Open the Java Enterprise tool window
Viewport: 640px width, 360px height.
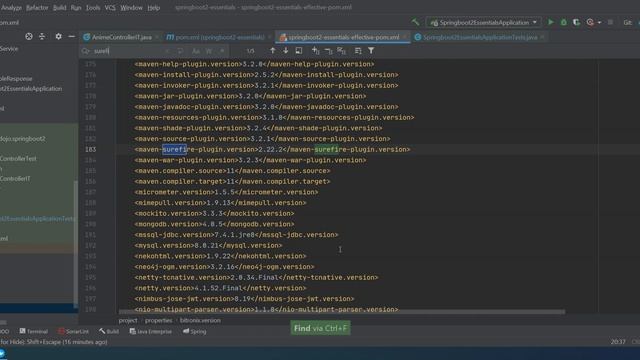[151, 331]
